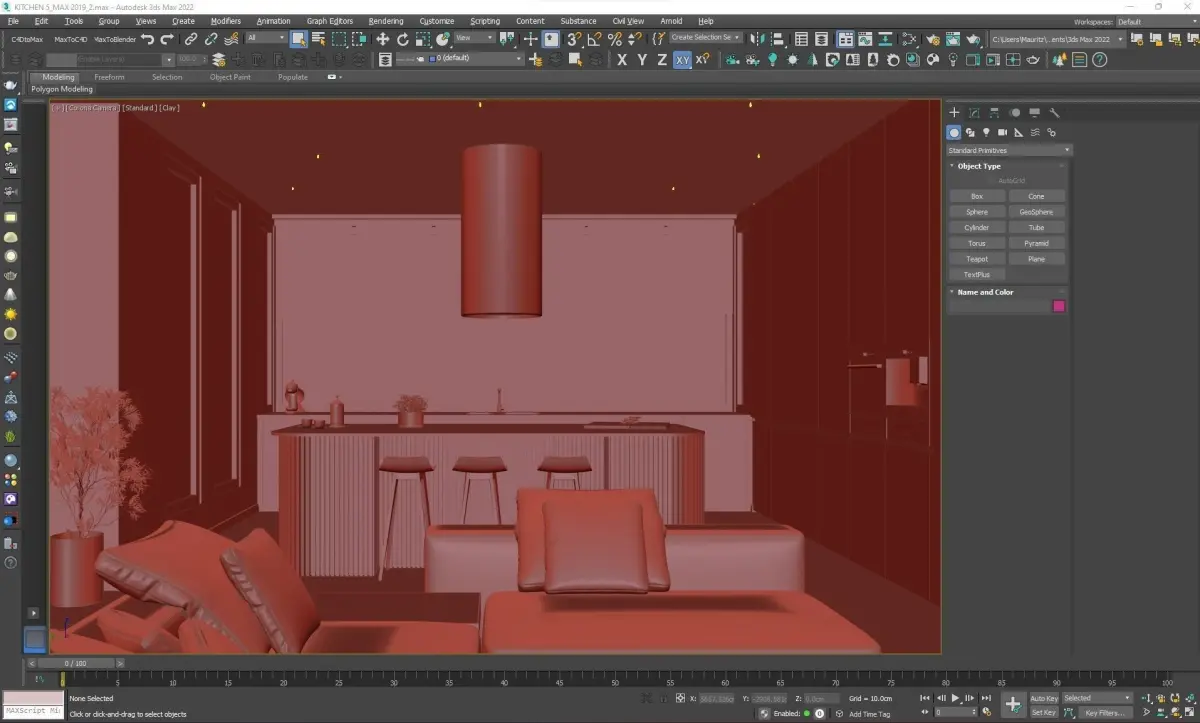Open the Selected key target dropdown

coord(1097,698)
